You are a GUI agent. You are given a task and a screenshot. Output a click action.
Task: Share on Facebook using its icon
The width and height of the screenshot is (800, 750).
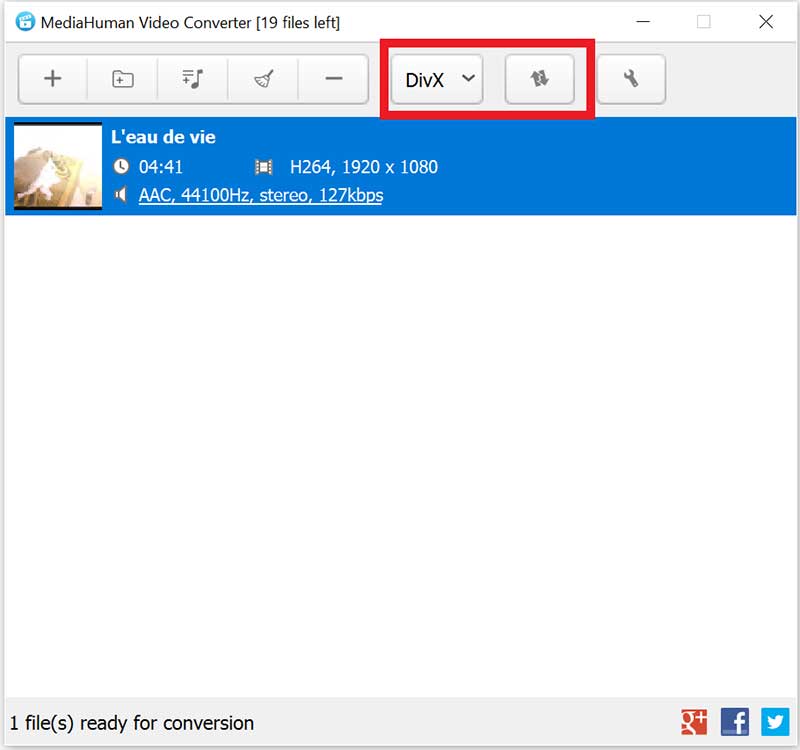(x=737, y=722)
